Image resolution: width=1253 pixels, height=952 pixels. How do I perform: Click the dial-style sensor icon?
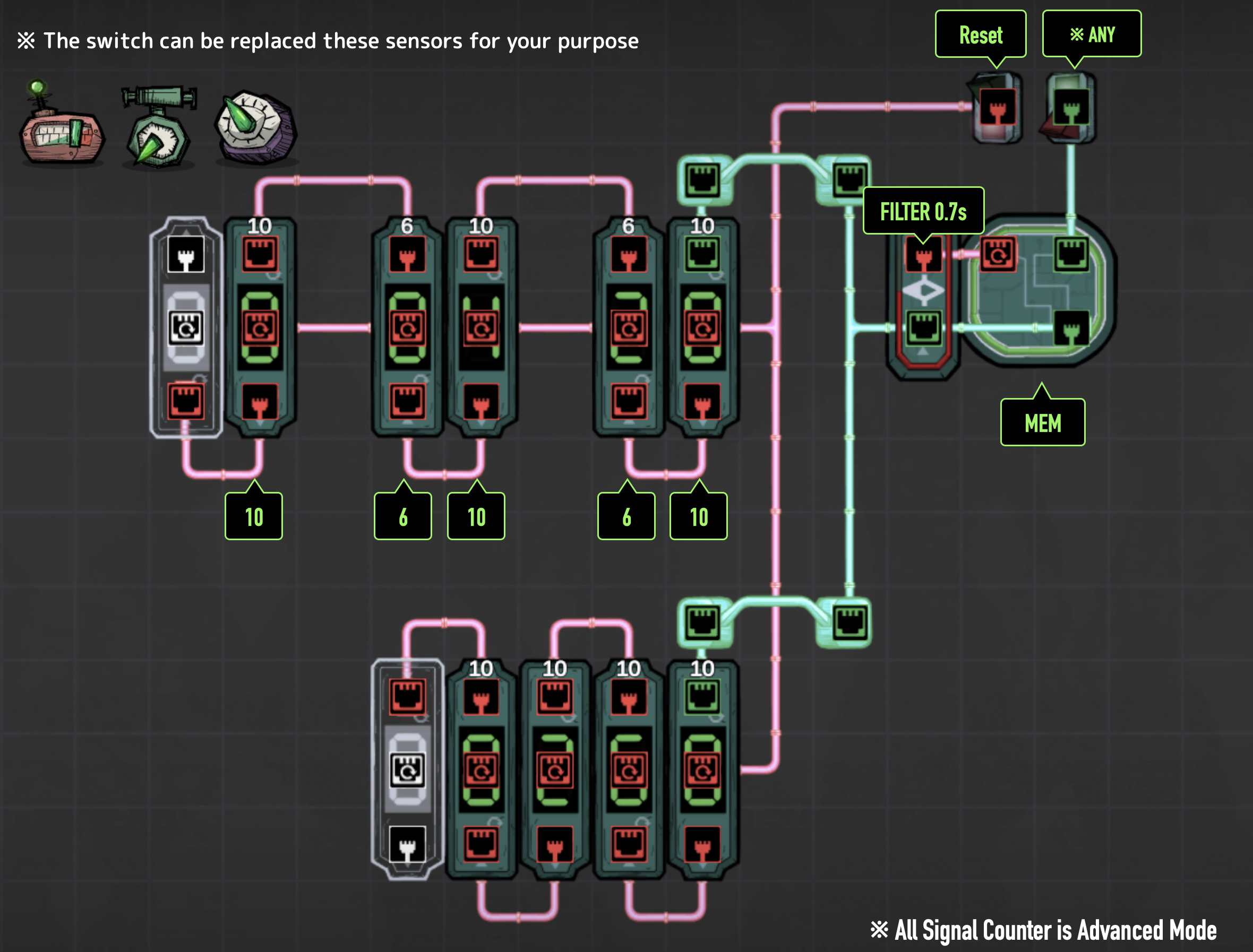(256, 127)
